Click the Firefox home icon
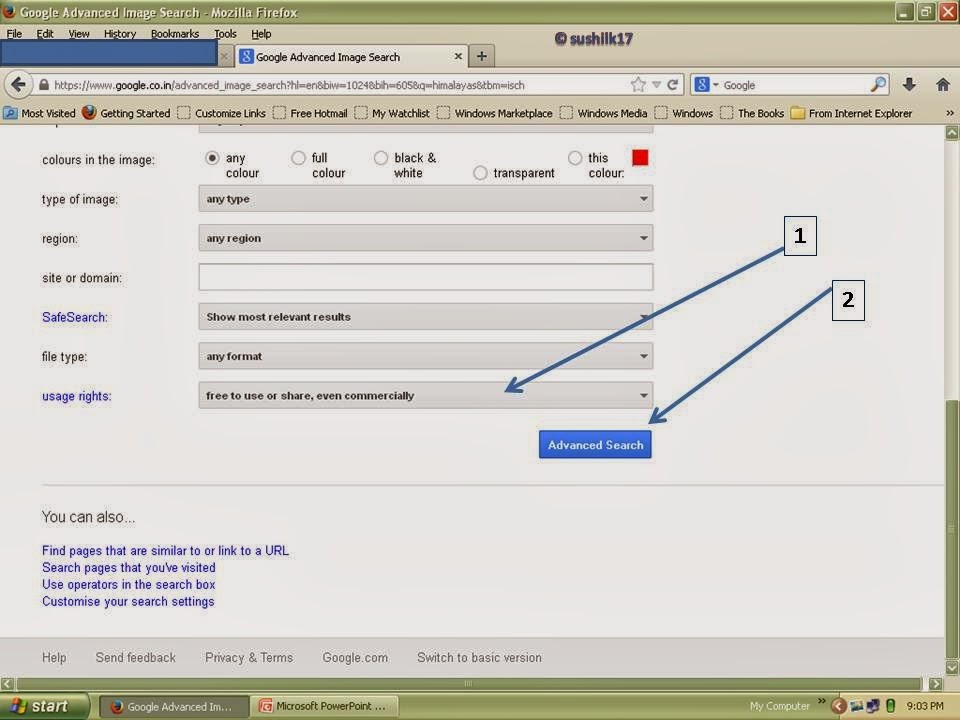The image size is (960, 720). point(942,85)
